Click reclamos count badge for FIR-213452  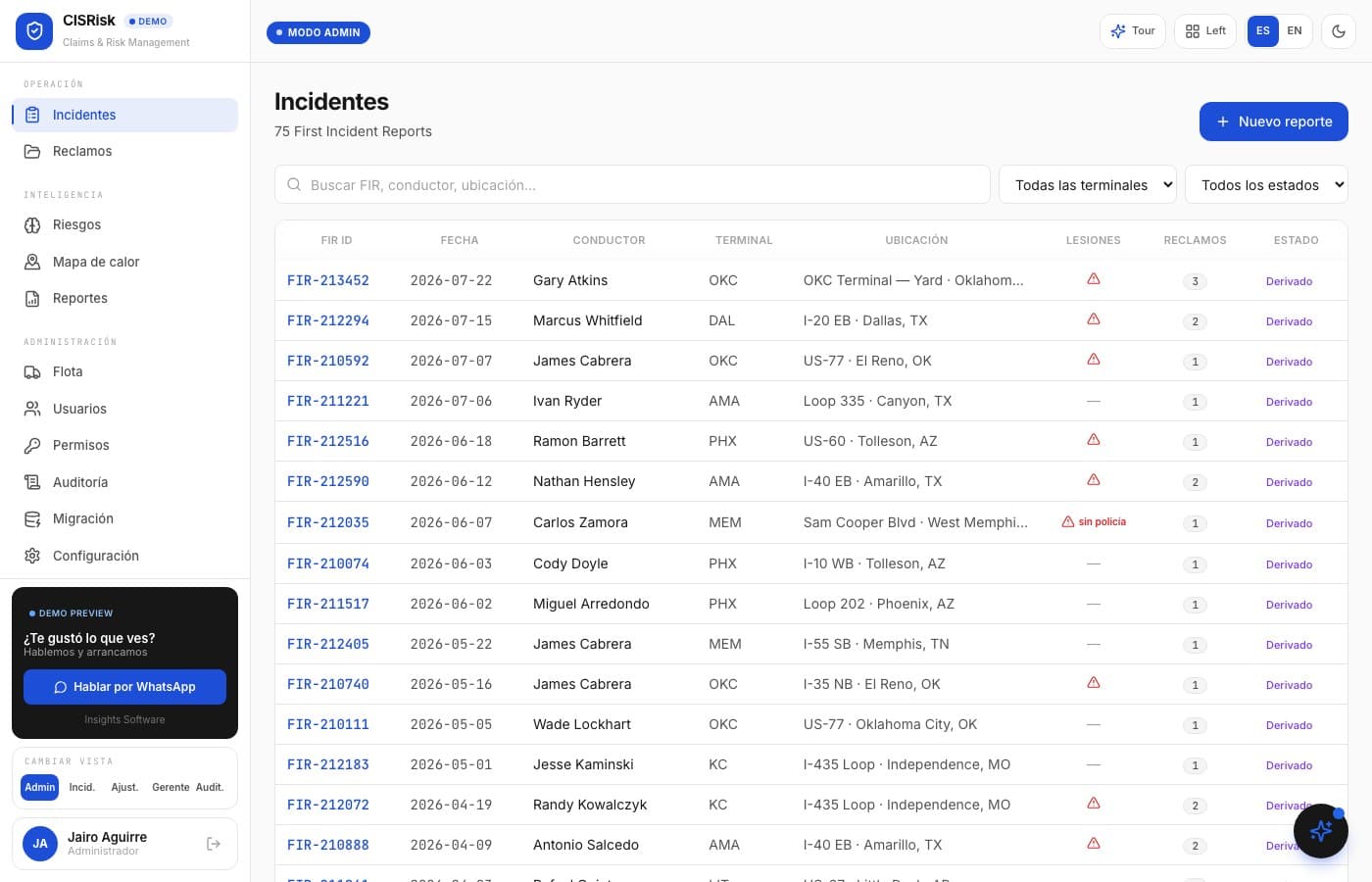point(1195,281)
